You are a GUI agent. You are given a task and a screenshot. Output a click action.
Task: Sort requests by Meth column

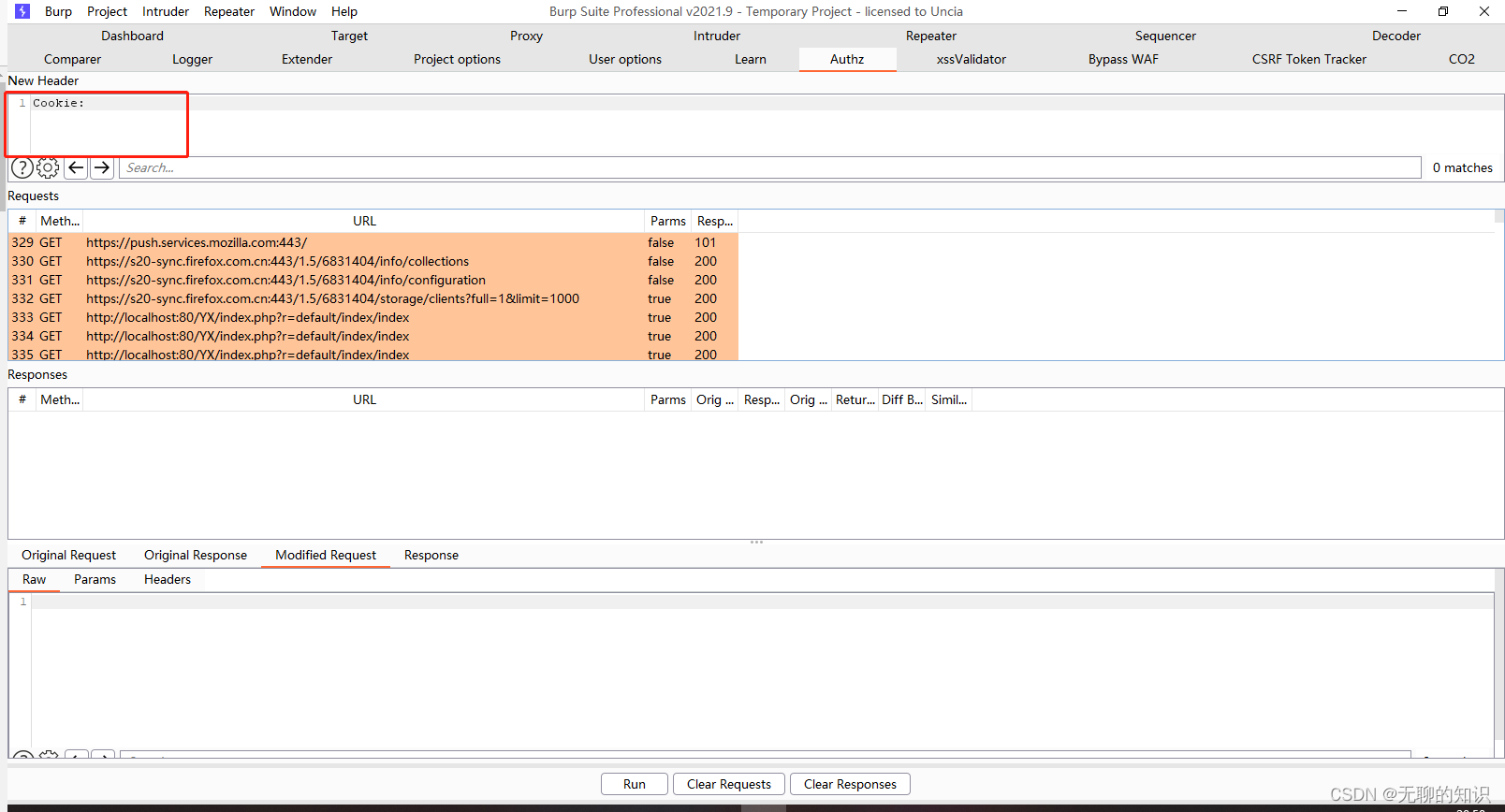60,221
